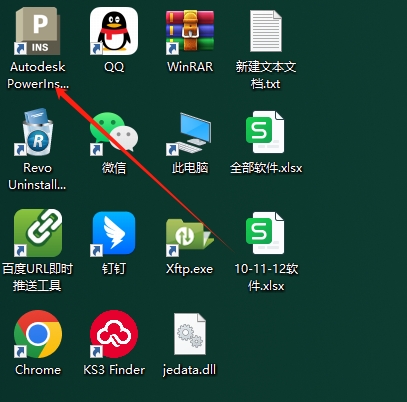407x402 pixels.
Task: Select the 新建文本文档.txt file icon
Action: tap(266, 31)
